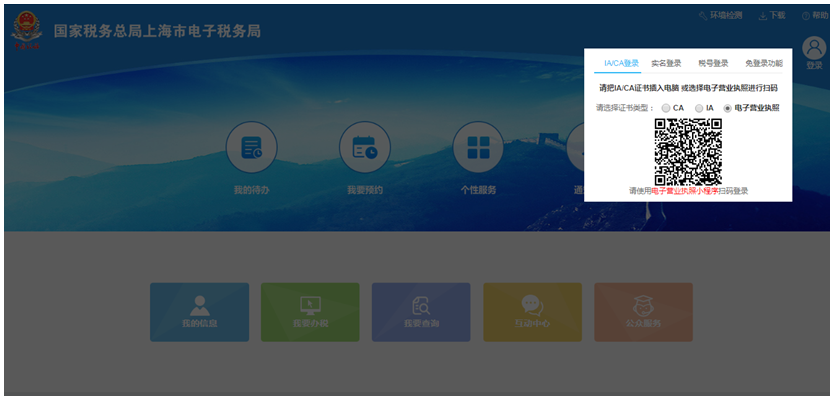Open the 我要预约 calendar icon

pyautogui.click(x=365, y=147)
